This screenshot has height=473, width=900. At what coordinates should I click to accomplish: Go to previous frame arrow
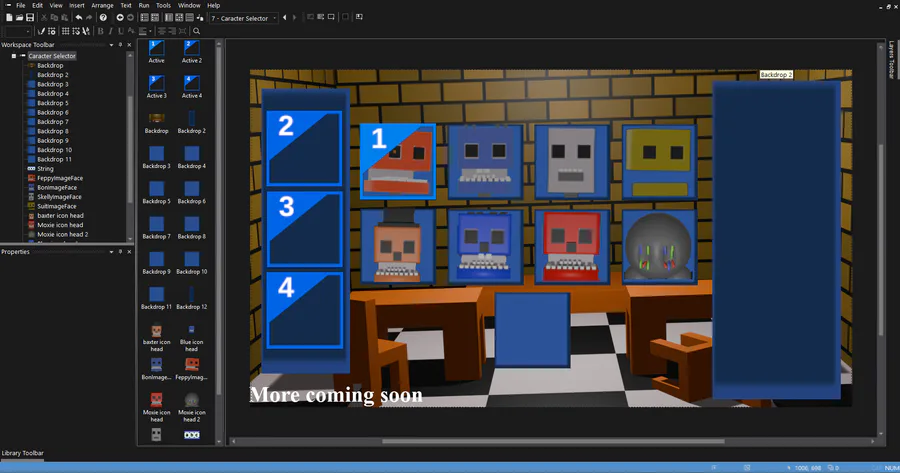(285, 18)
